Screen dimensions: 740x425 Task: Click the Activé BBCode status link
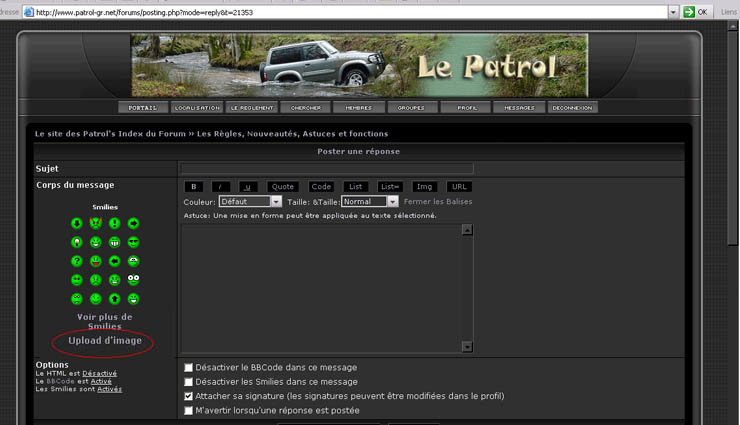click(x=101, y=381)
